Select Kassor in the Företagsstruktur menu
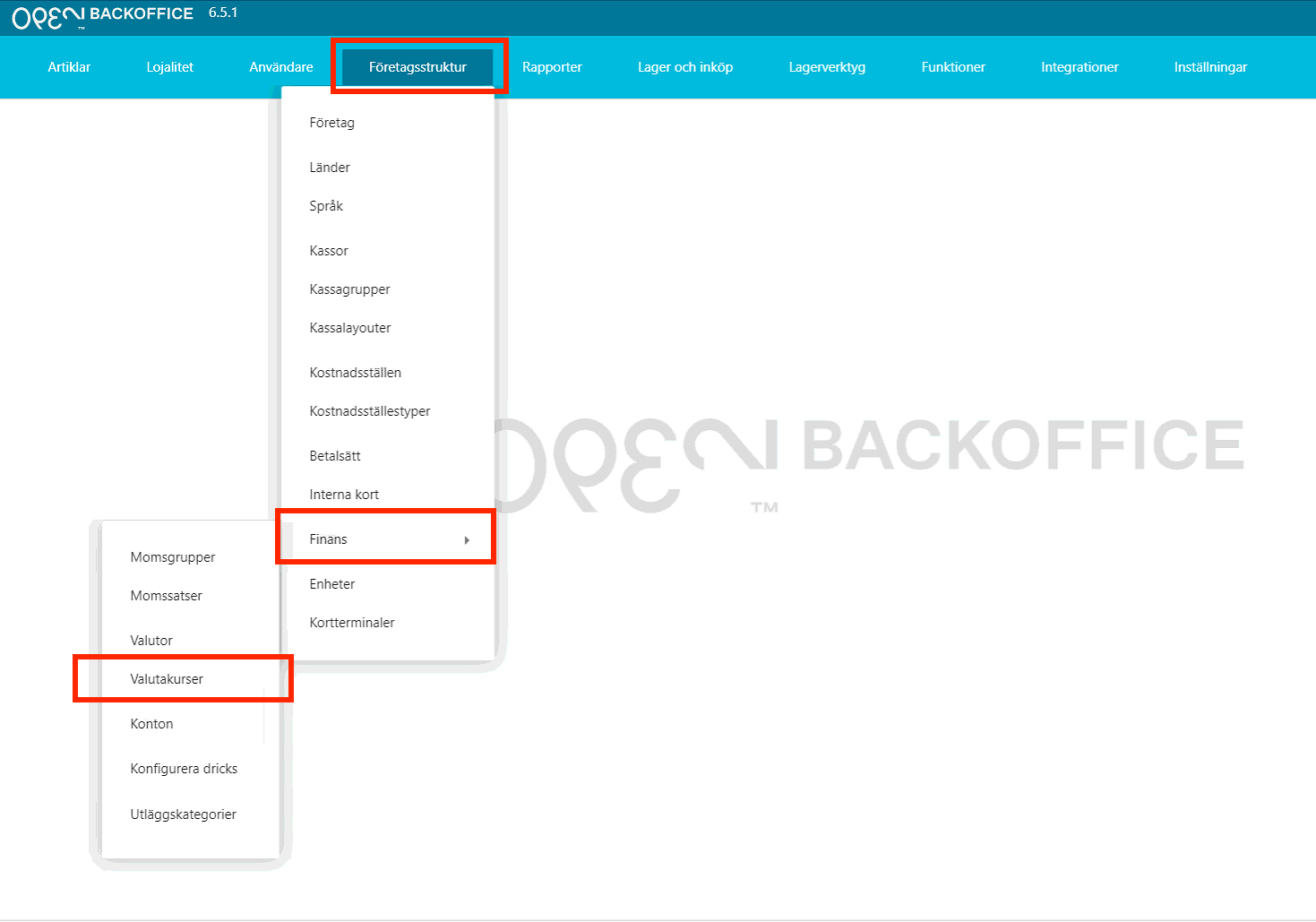The height and width of the screenshot is (922, 1316). click(x=329, y=251)
